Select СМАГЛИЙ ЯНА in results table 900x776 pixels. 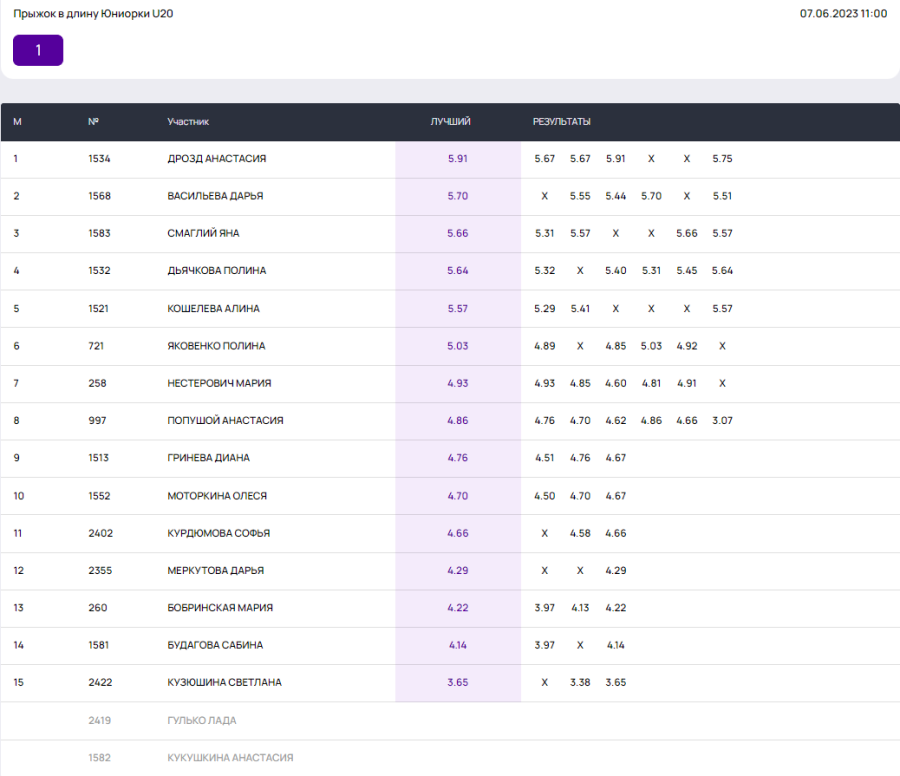point(203,233)
